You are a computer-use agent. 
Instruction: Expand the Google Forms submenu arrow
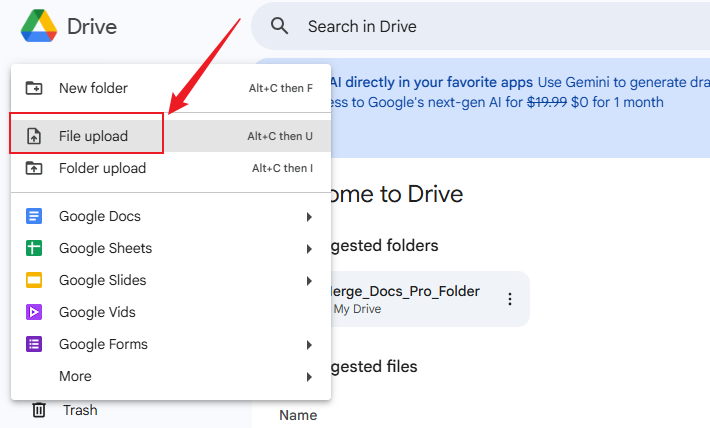(x=309, y=345)
